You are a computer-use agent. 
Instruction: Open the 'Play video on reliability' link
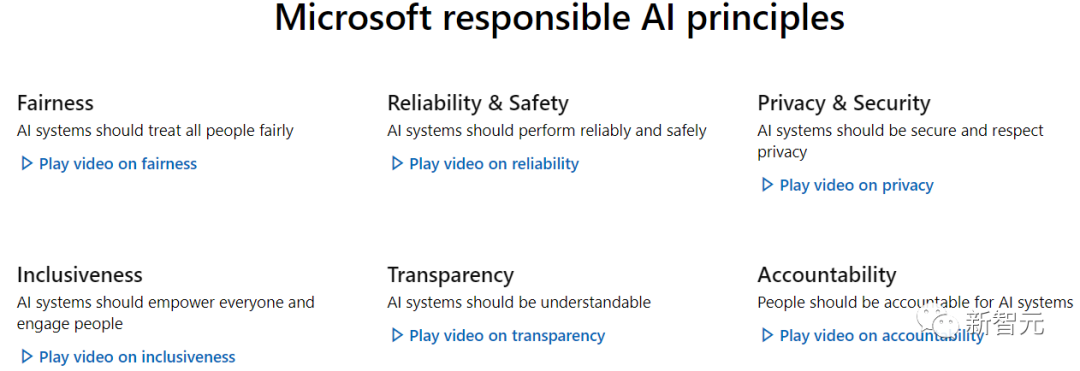click(x=485, y=164)
